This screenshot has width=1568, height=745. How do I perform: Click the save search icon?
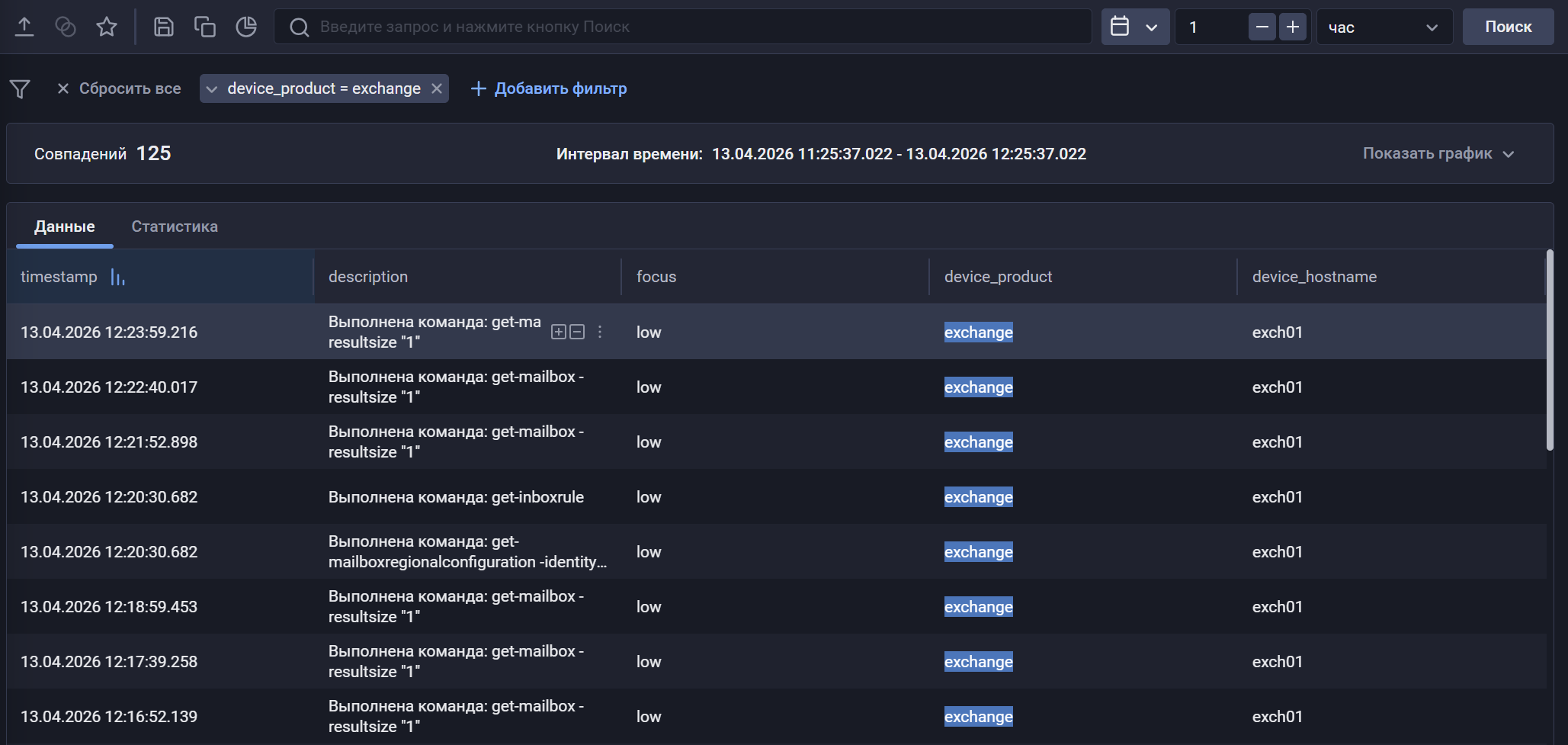(x=163, y=26)
